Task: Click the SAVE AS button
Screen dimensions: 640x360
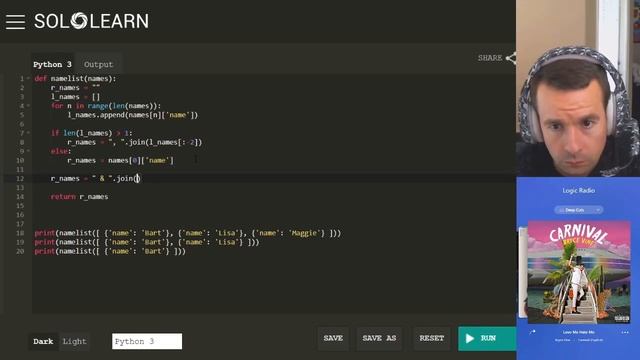Action: click(x=379, y=338)
